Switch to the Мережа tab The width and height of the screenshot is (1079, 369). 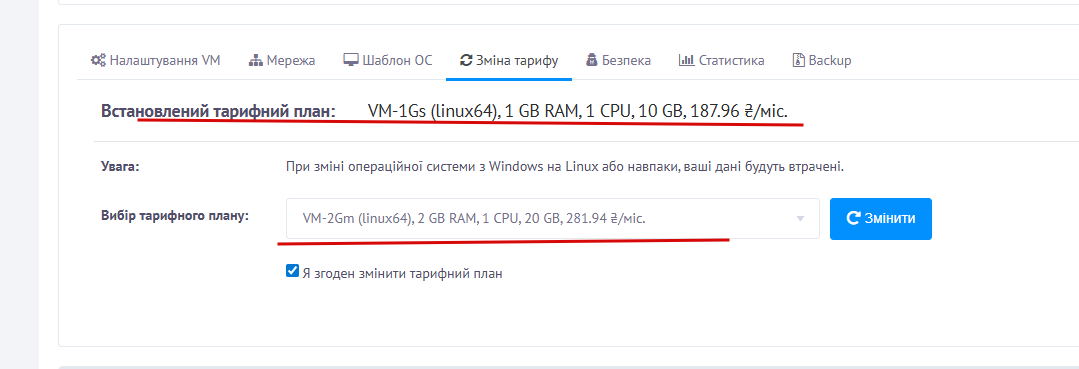(x=282, y=61)
